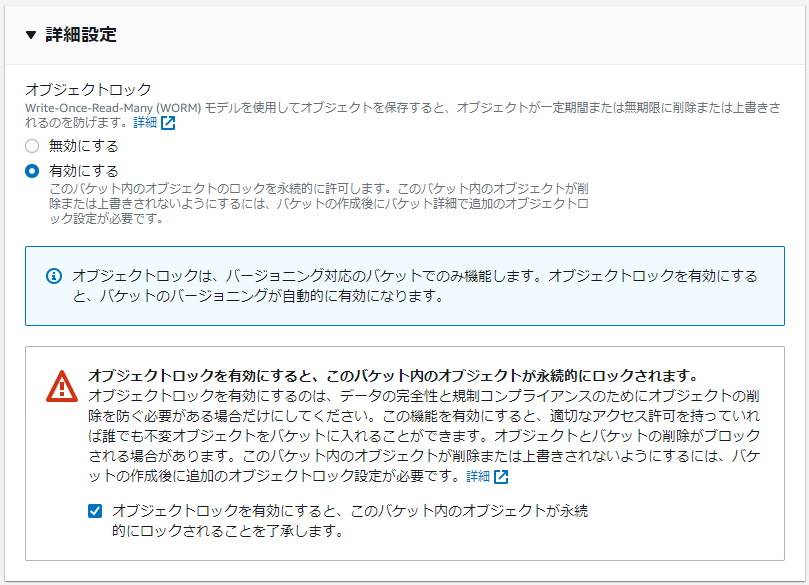Click the external link icon after the WORM description
The width and height of the screenshot is (809, 585).
pyautogui.click(x=168, y=123)
